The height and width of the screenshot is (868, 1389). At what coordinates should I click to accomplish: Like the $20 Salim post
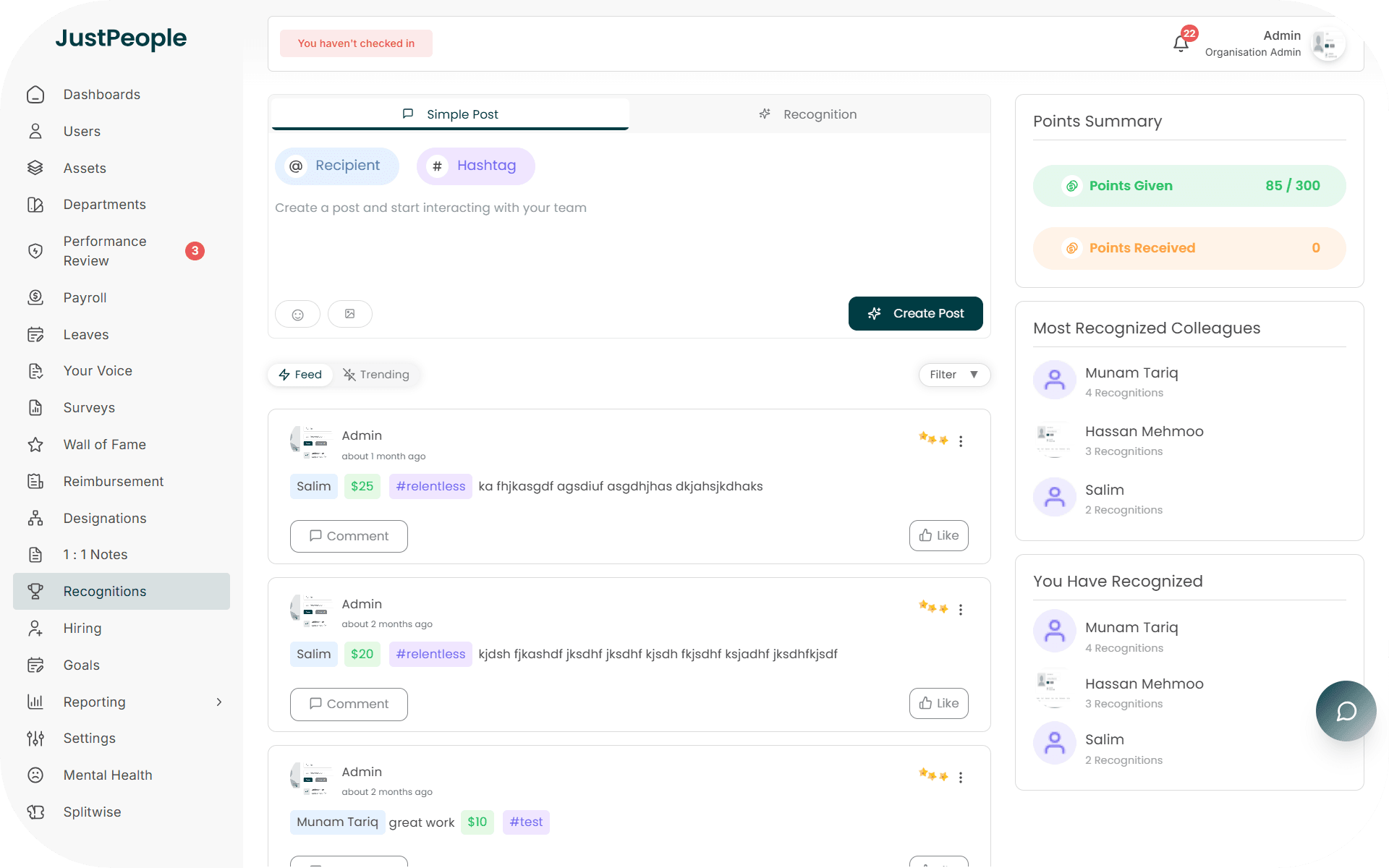(x=938, y=703)
